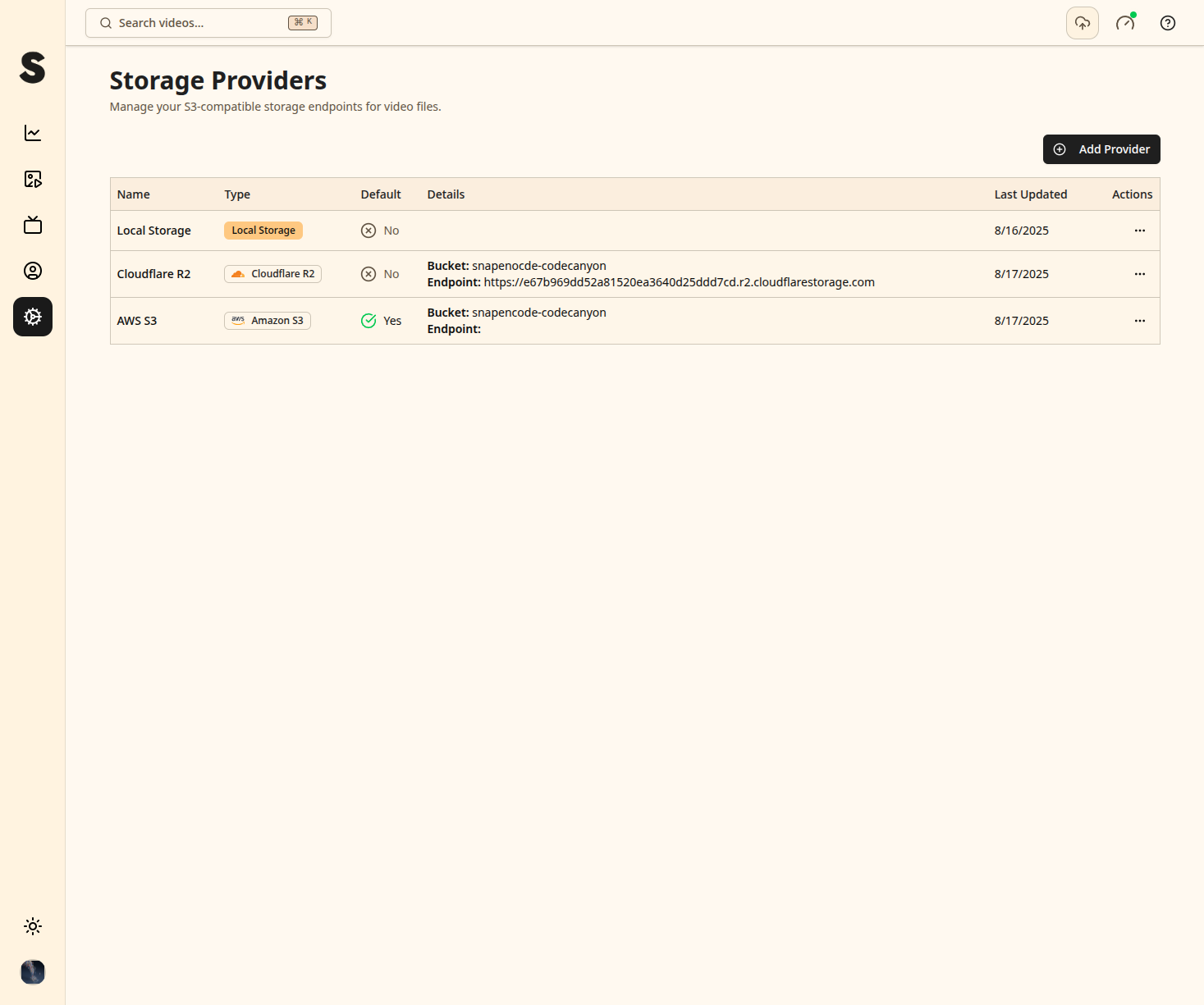Click the Add Provider button

tap(1101, 149)
